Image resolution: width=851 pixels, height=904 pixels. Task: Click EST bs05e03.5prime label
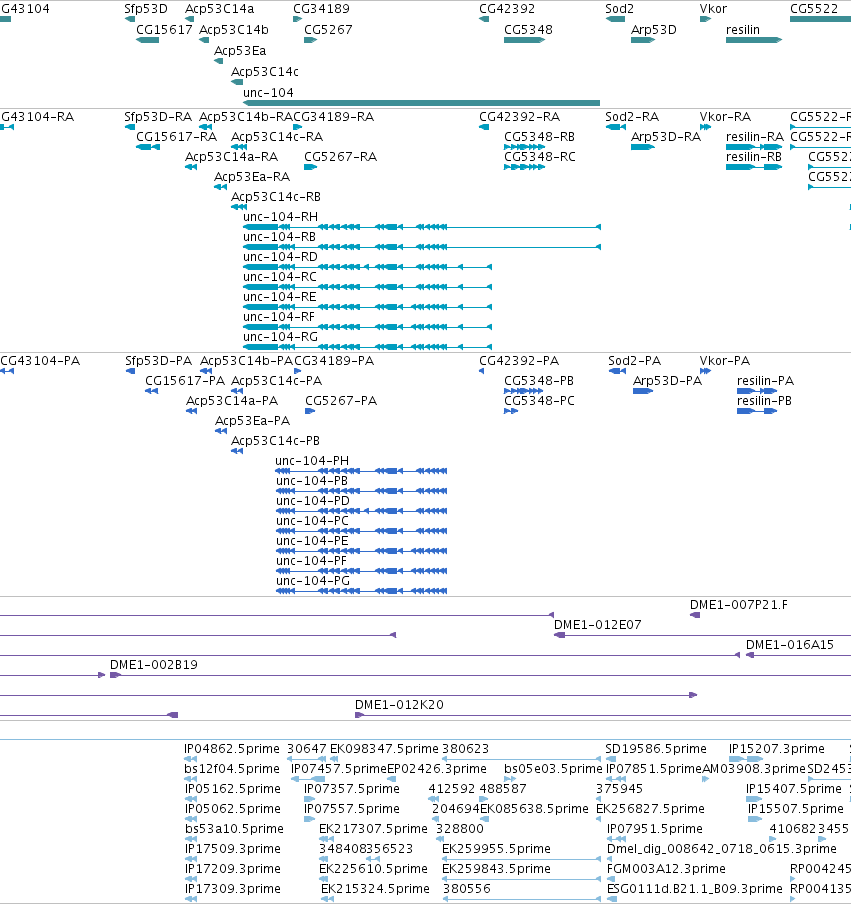553,769
